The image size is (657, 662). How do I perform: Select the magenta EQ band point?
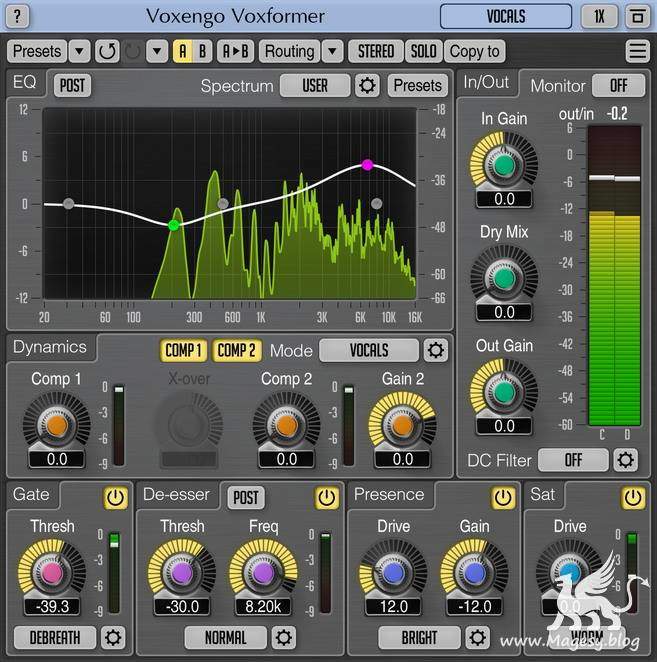367,165
